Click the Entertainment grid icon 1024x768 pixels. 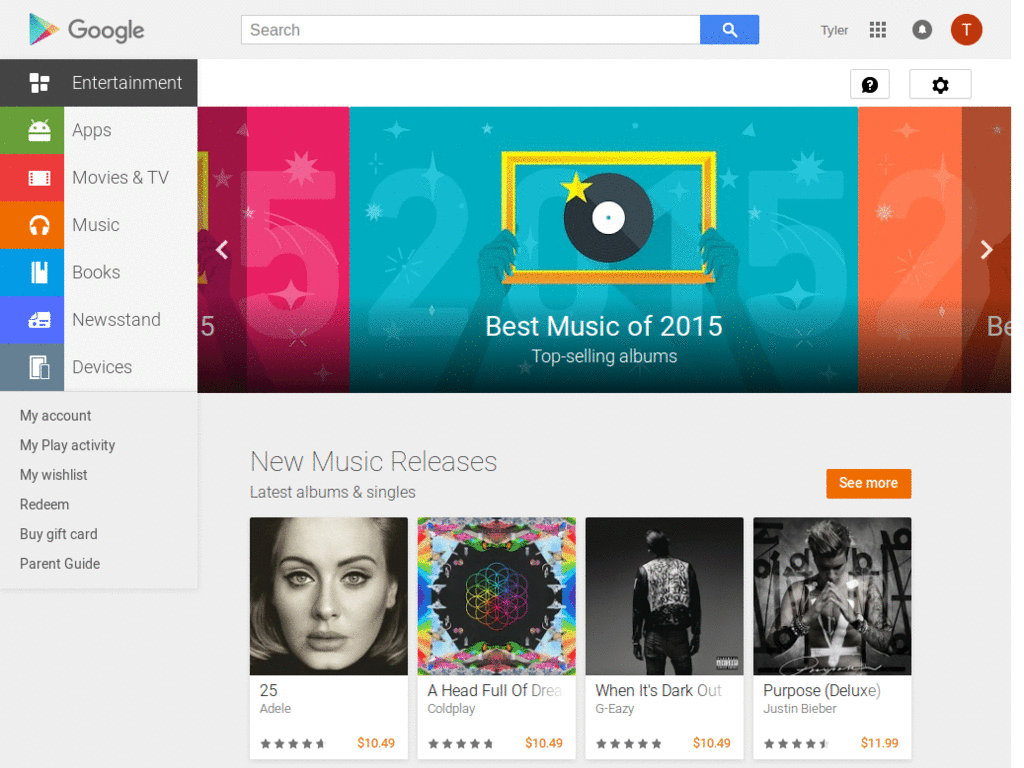point(39,83)
